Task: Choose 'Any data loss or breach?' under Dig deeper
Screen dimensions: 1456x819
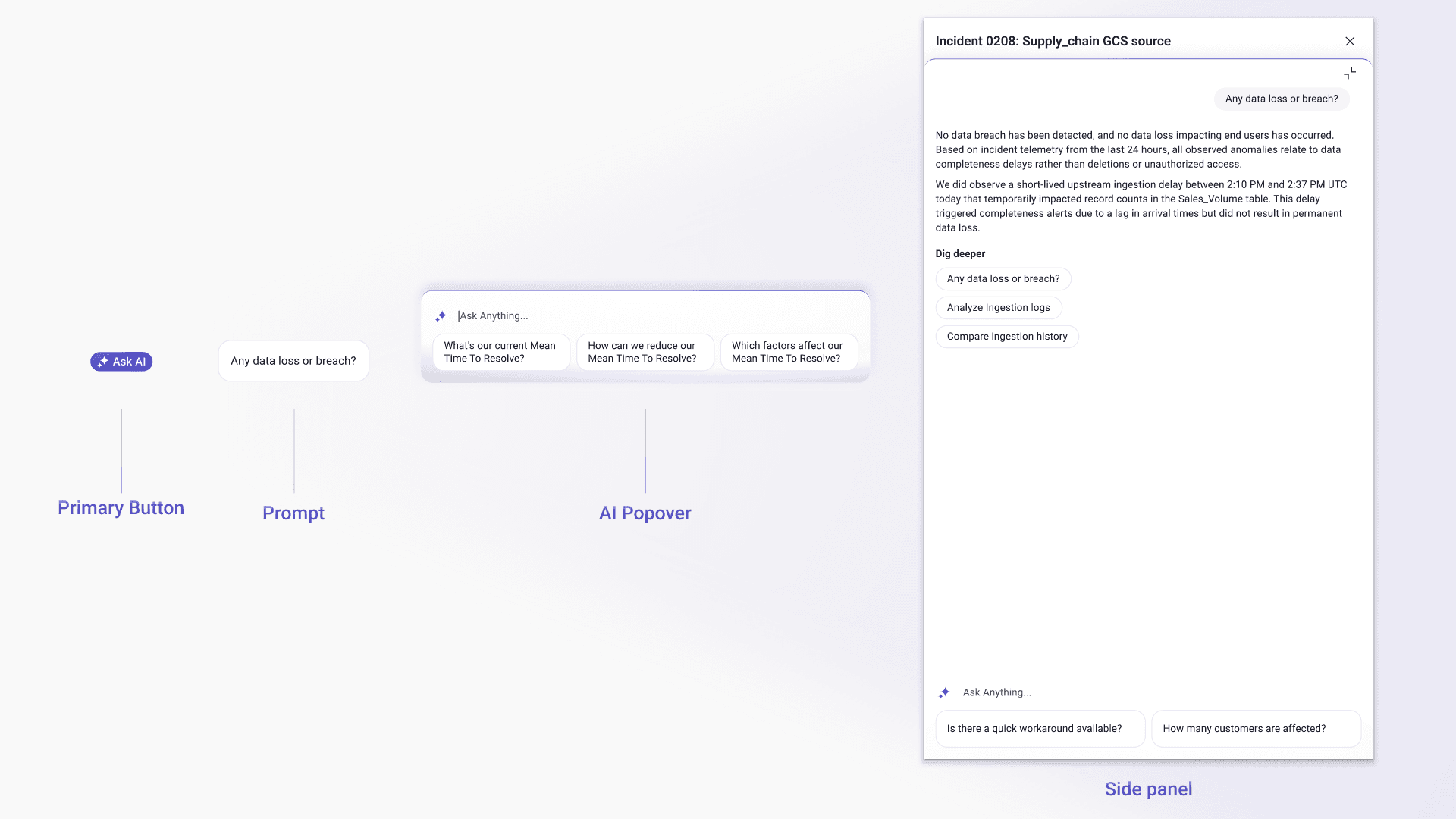Action: pos(1003,279)
